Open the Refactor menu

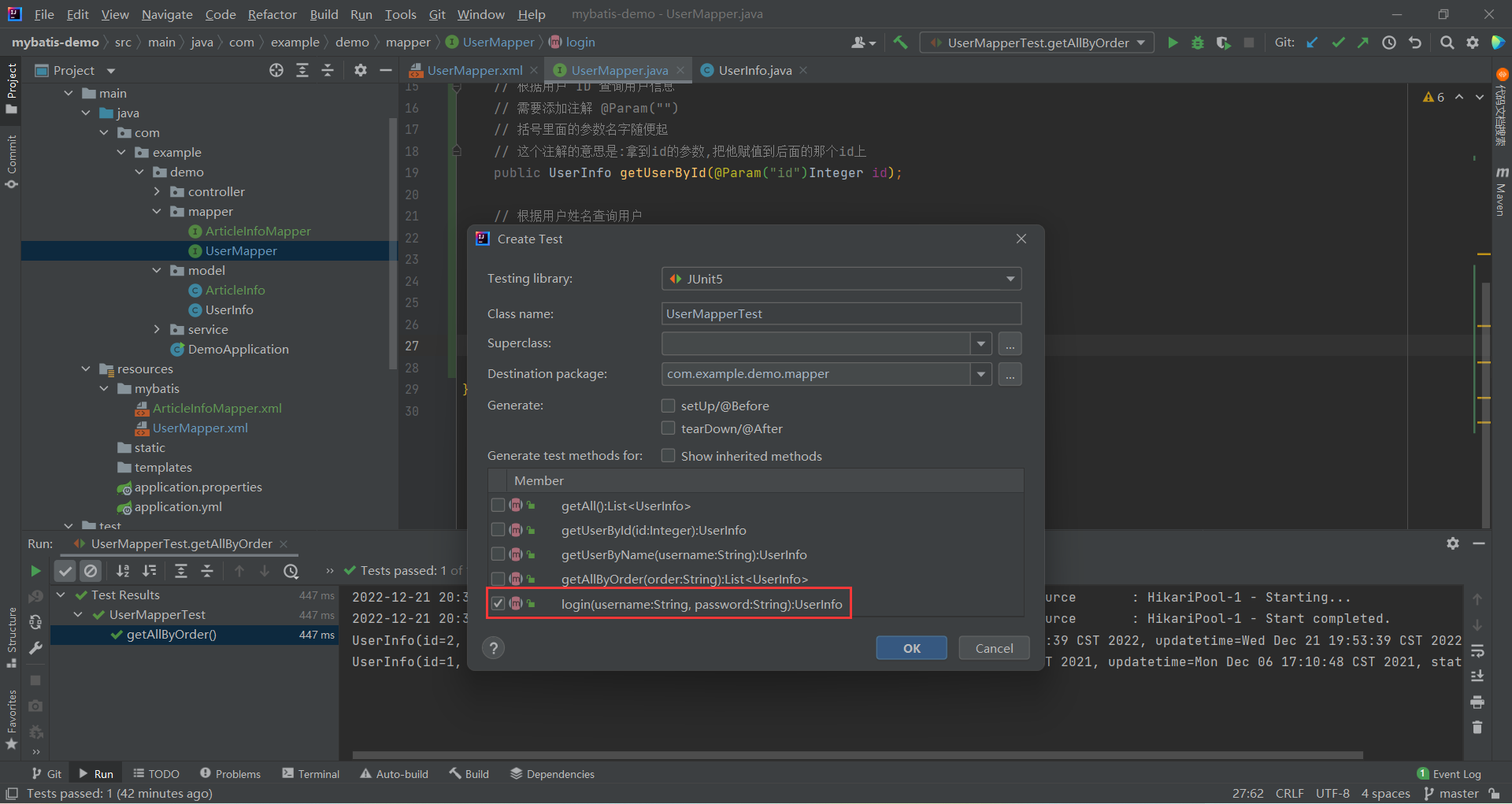pos(272,14)
